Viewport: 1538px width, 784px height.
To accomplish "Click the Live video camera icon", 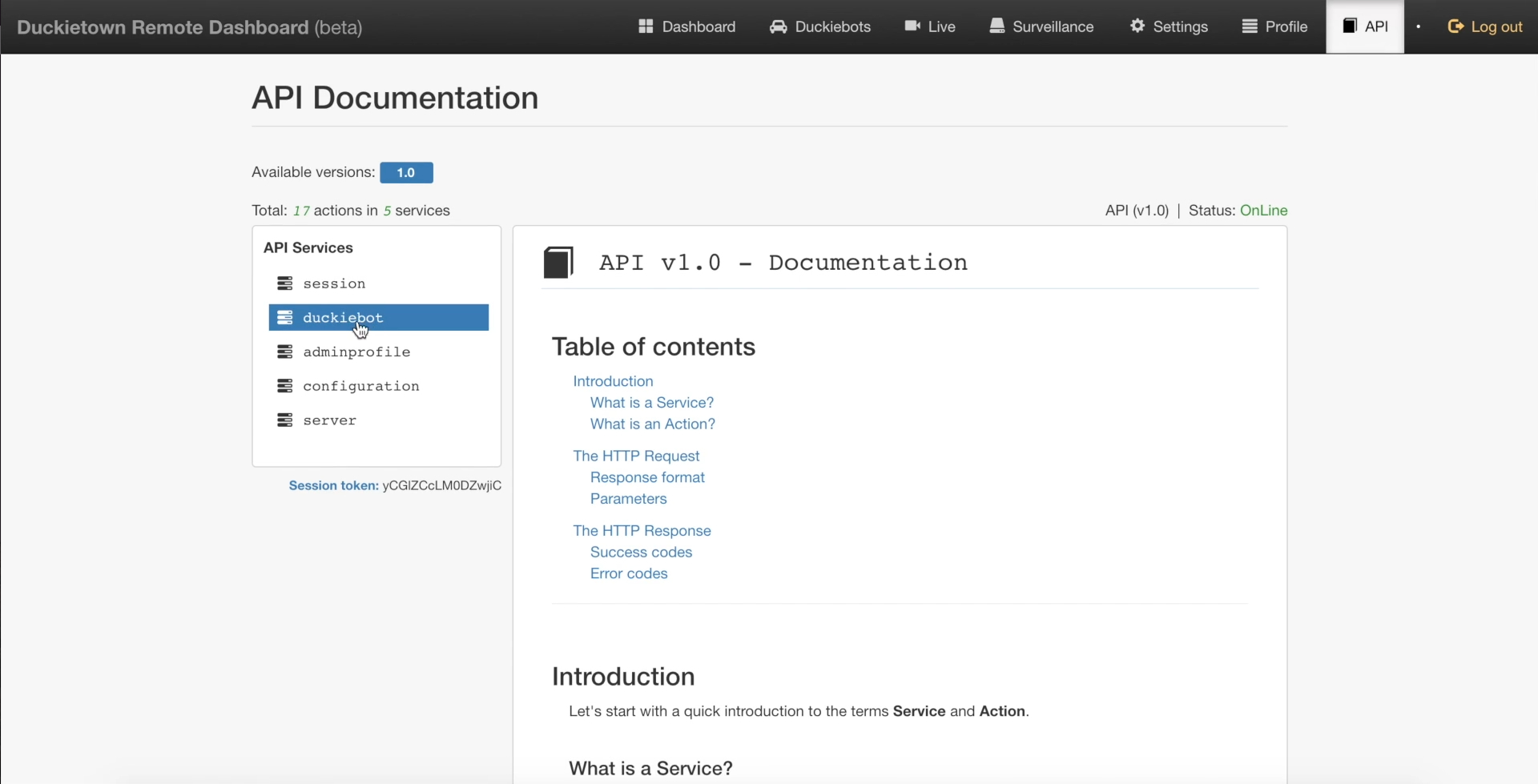I will coord(912,26).
